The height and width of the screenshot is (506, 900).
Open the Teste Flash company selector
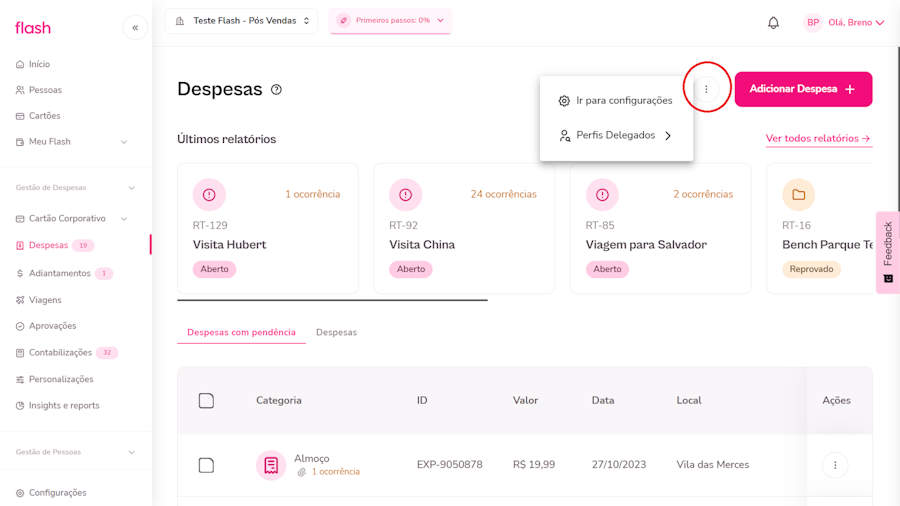point(241,21)
